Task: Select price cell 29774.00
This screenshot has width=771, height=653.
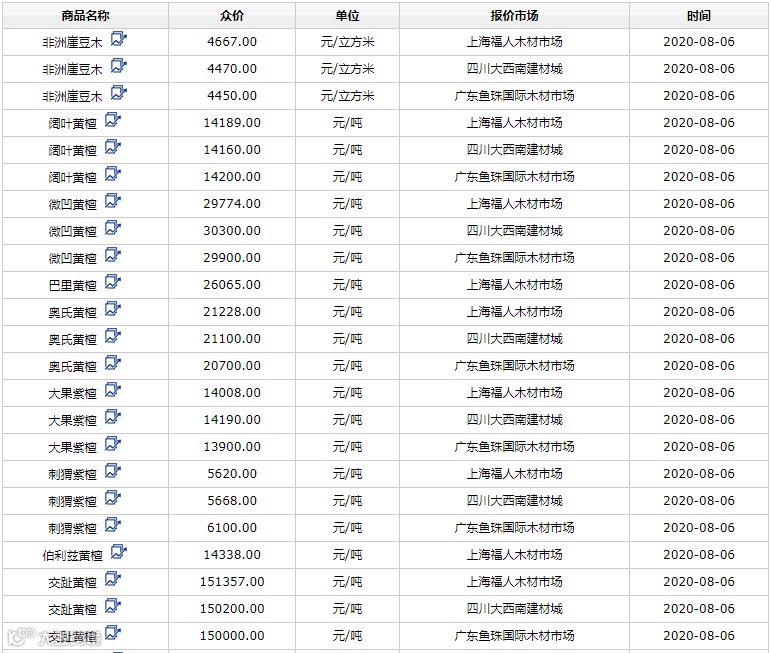Action: [x=232, y=204]
